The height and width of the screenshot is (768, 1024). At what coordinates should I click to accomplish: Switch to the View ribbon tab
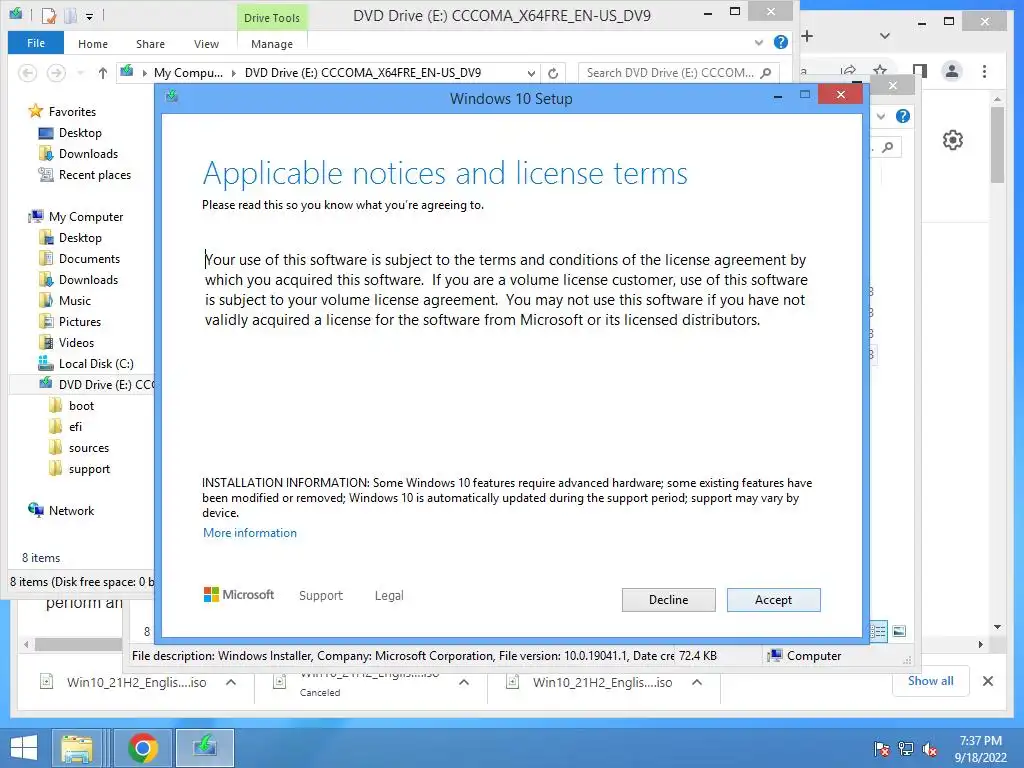tap(206, 44)
